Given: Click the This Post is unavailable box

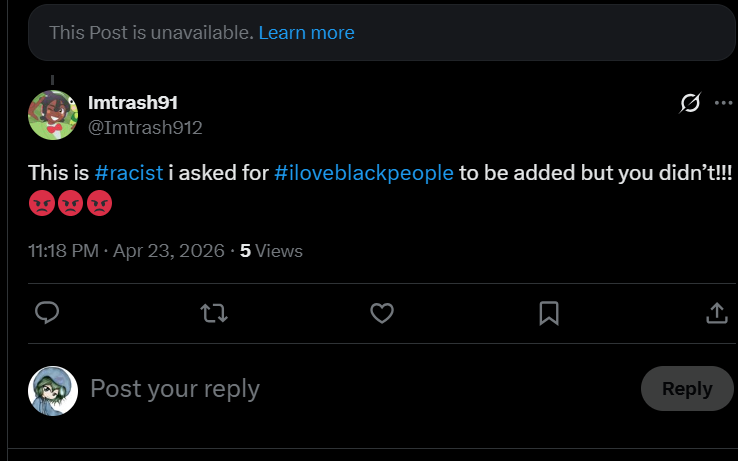Looking at the screenshot, I should click(382, 32).
